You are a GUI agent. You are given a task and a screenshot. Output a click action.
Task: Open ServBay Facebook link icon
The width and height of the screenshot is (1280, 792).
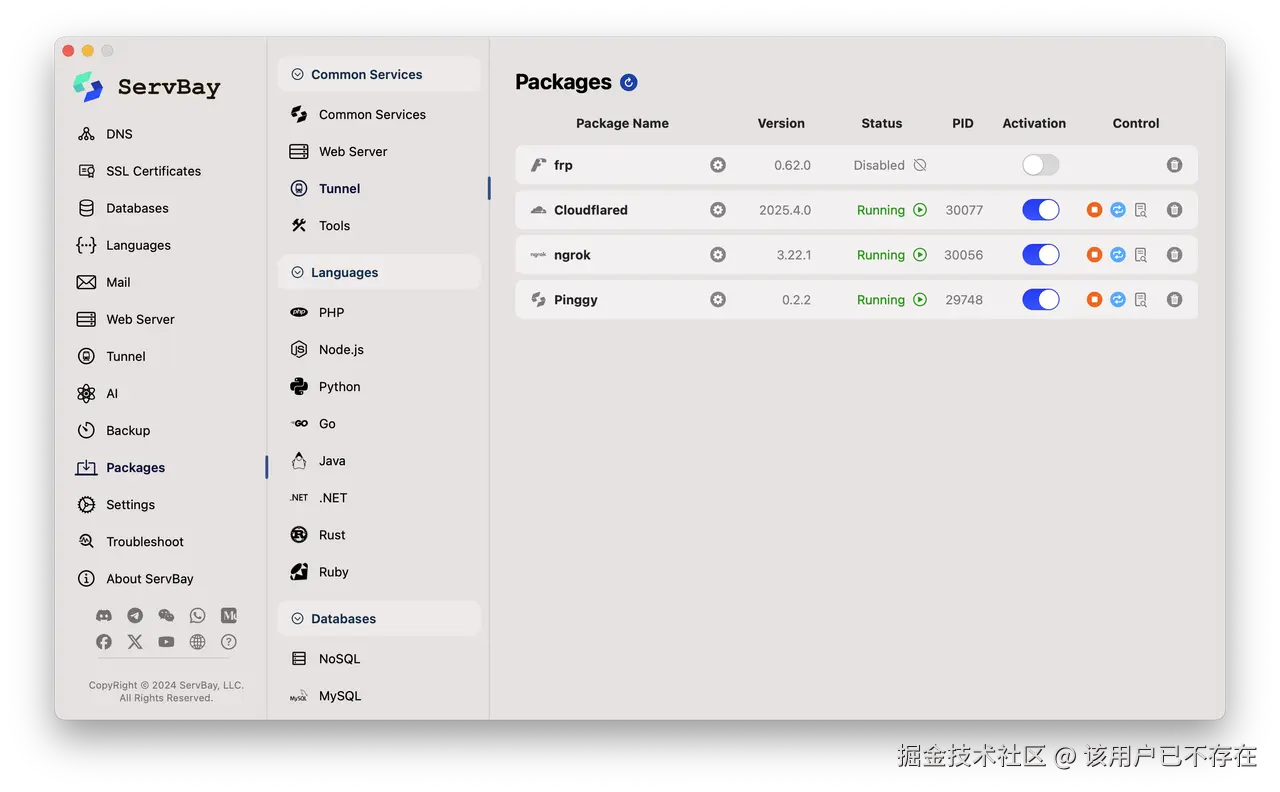(x=104, y=642)
